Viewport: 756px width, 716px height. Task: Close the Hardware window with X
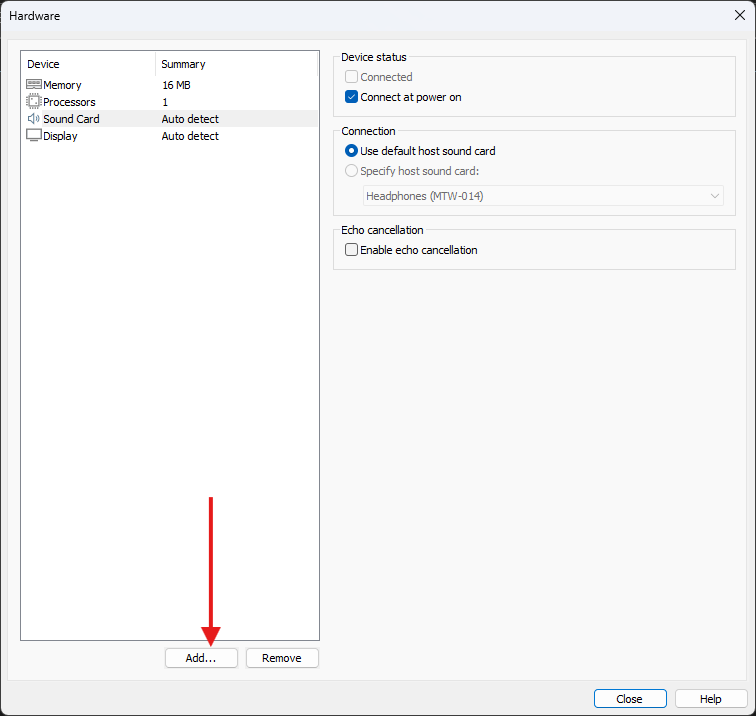tap(740, 15)
